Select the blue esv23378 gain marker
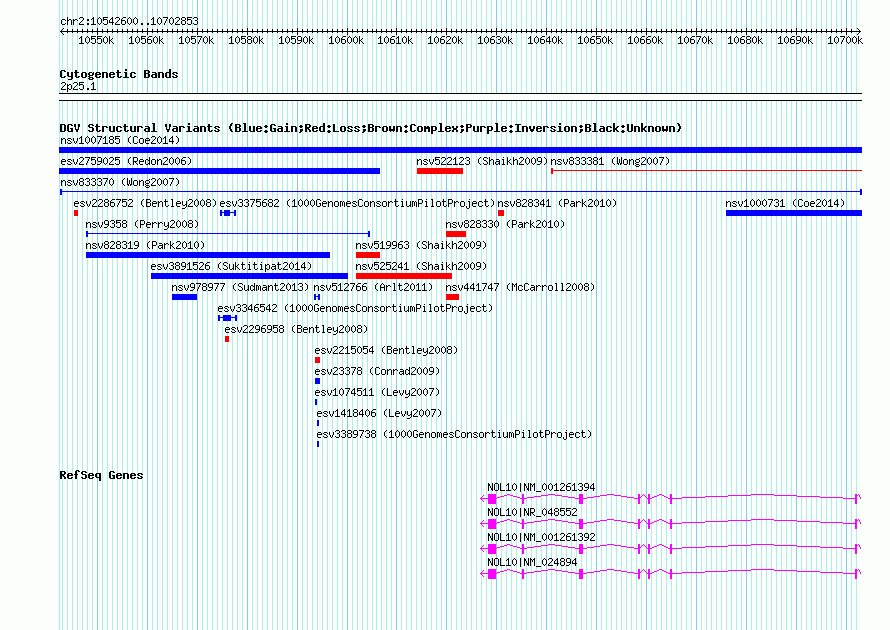The height and width of the screenshot is (630, 890). coord(317,381)
